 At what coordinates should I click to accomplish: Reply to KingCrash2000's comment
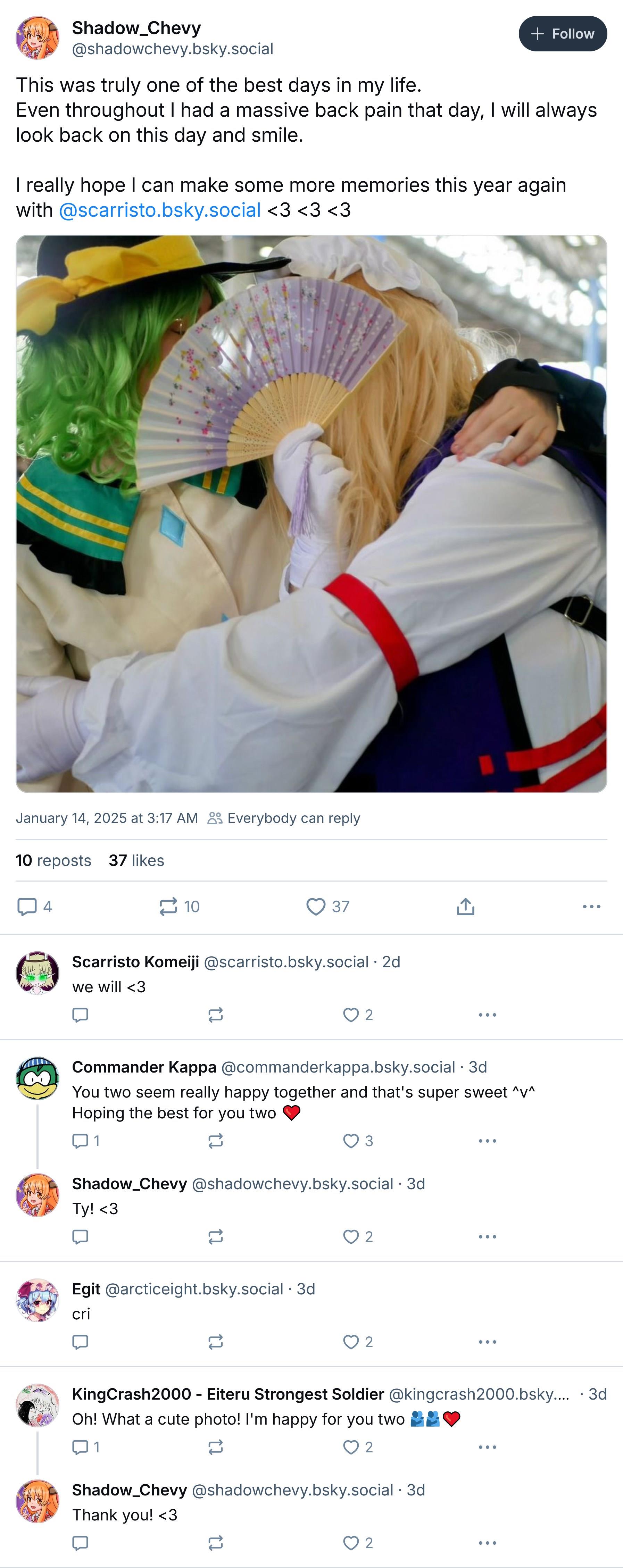[x=86, y=1447]
